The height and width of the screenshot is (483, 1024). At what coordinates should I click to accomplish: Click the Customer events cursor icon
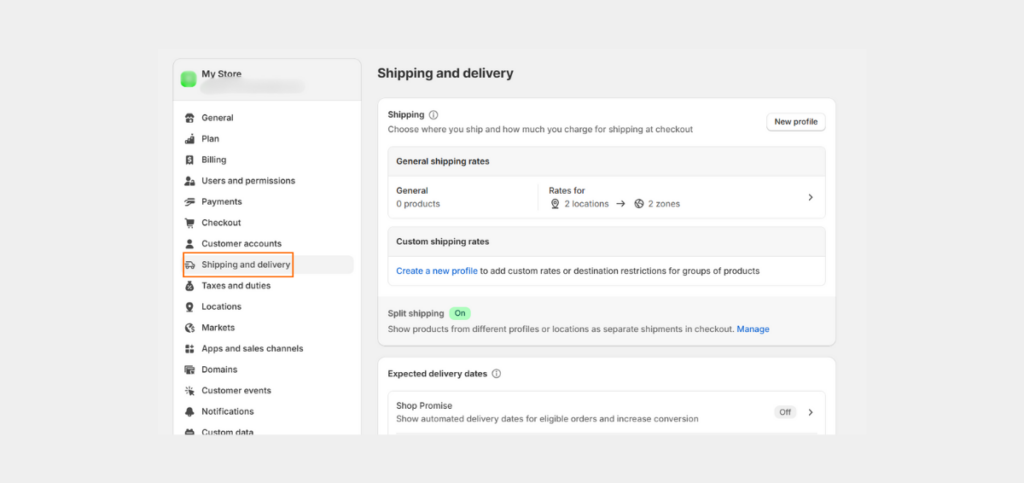click(190, 390)
